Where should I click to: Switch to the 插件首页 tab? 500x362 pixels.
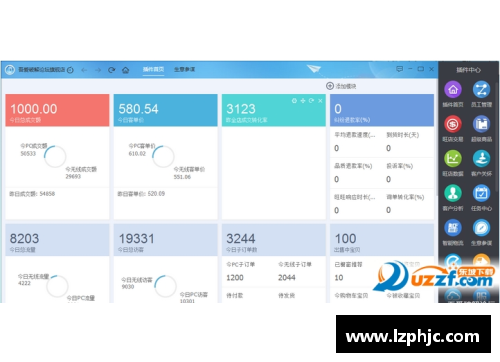pos(153,69)
